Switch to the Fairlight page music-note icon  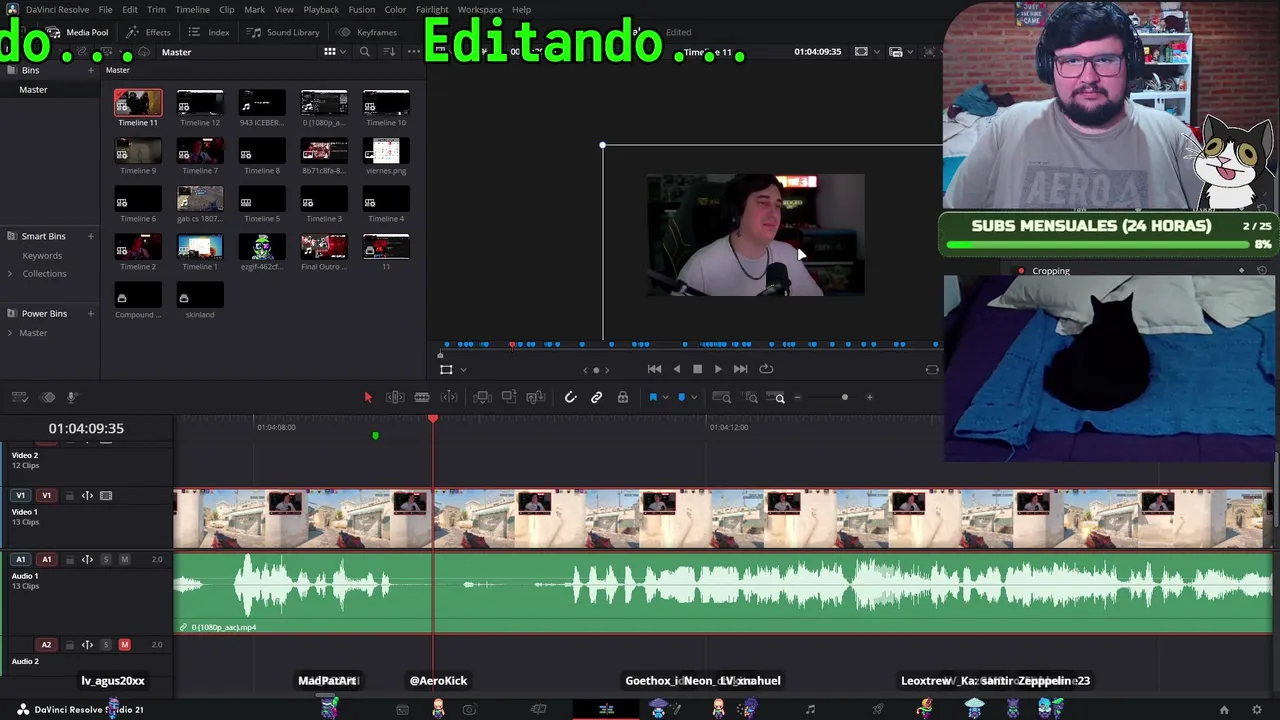[810, 710]
